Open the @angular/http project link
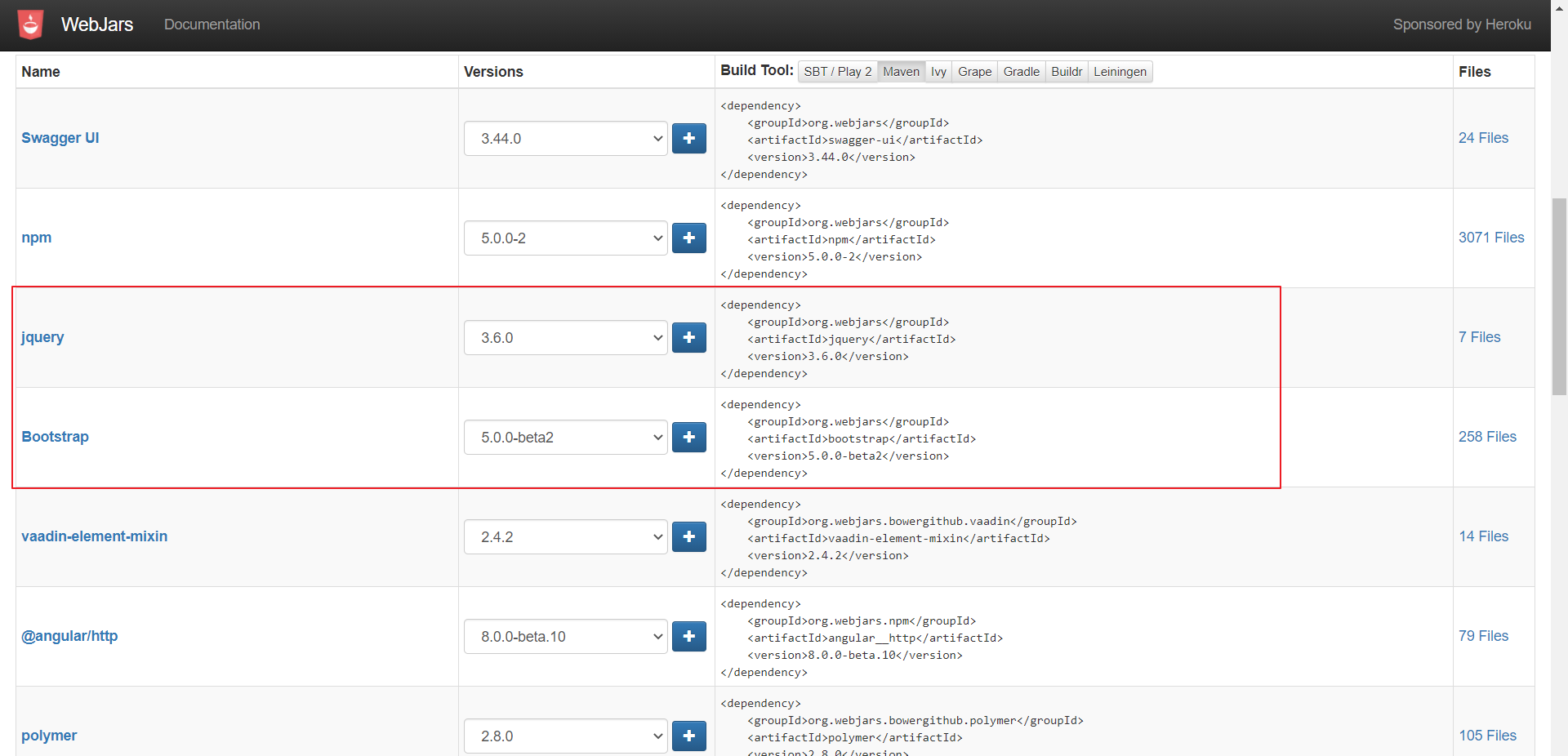 pos(69,636)
